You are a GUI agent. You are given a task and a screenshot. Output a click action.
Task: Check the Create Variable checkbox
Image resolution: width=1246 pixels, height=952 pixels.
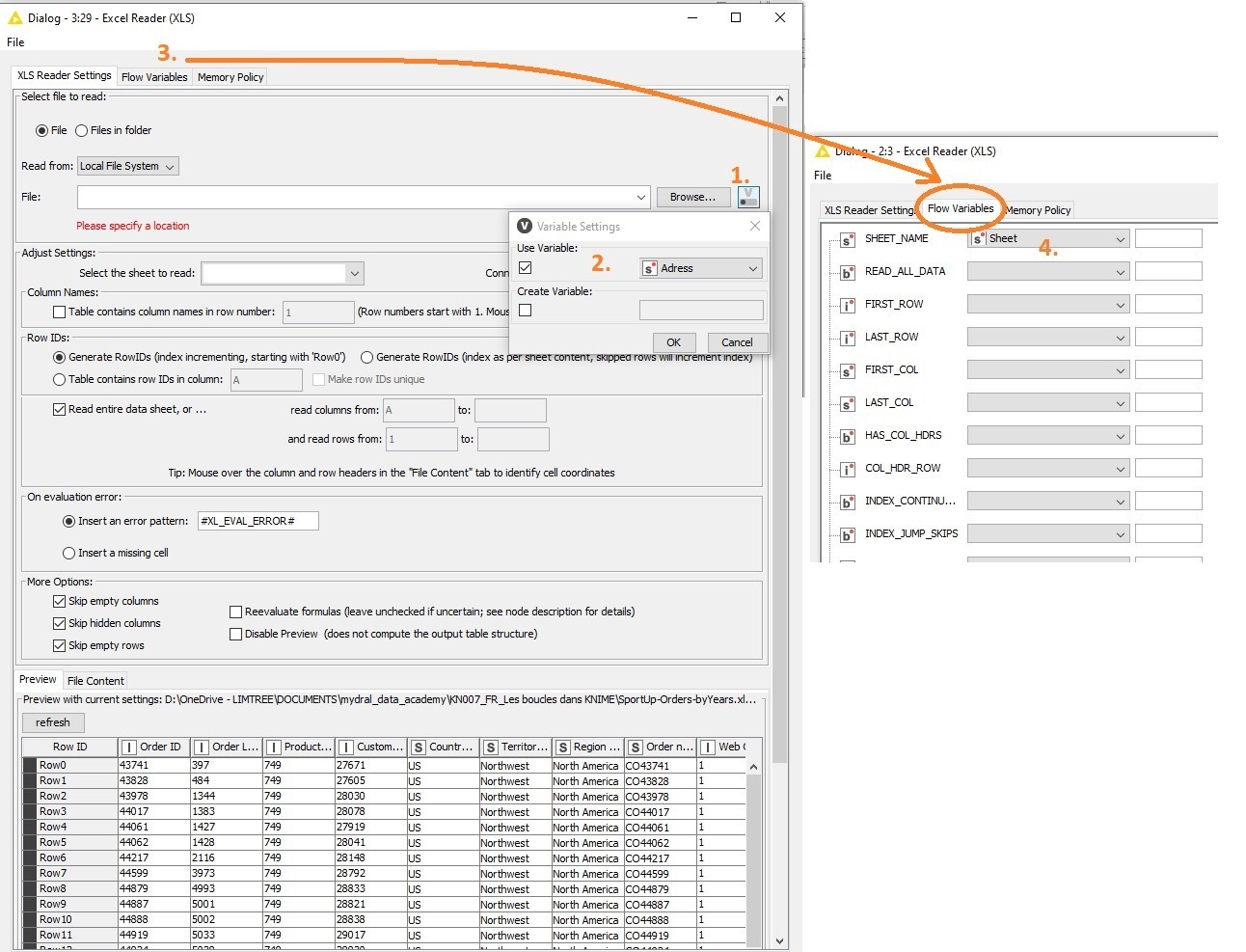coord(526,311)
